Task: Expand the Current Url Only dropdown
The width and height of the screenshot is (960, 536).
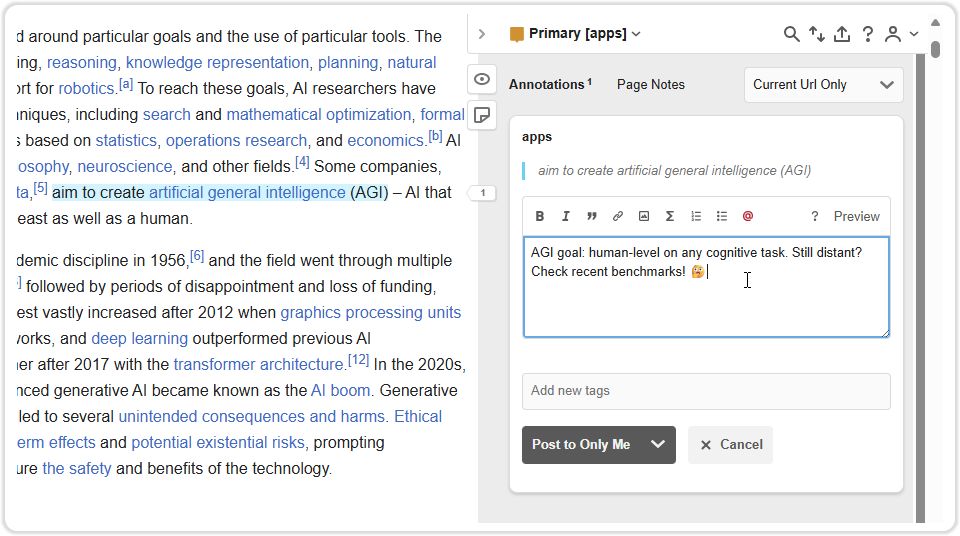Action: pos(823,85)
